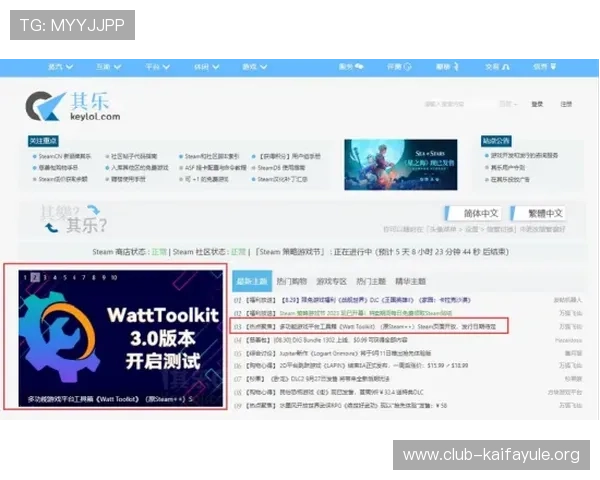Screen dimensions: 600x480
Task: Go to slide 5 of the banner
Action: (x=65, y=278)
